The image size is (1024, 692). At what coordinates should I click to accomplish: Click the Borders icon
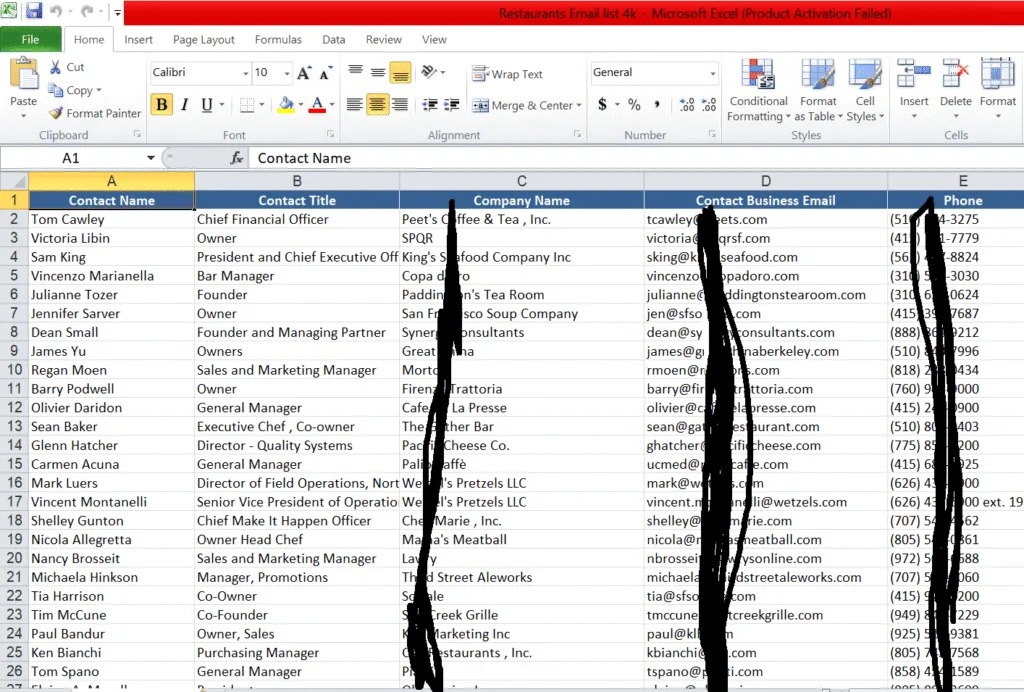pos(247,104)
